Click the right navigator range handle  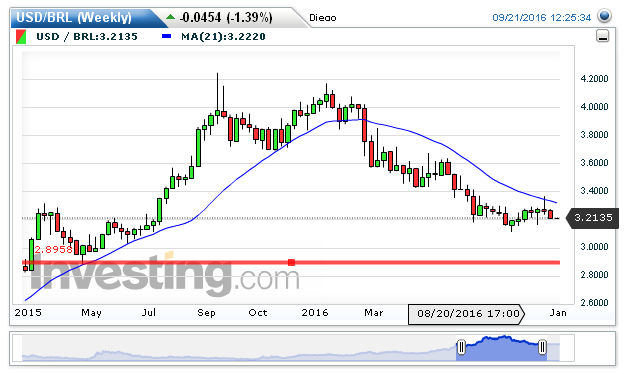(542, 347)
